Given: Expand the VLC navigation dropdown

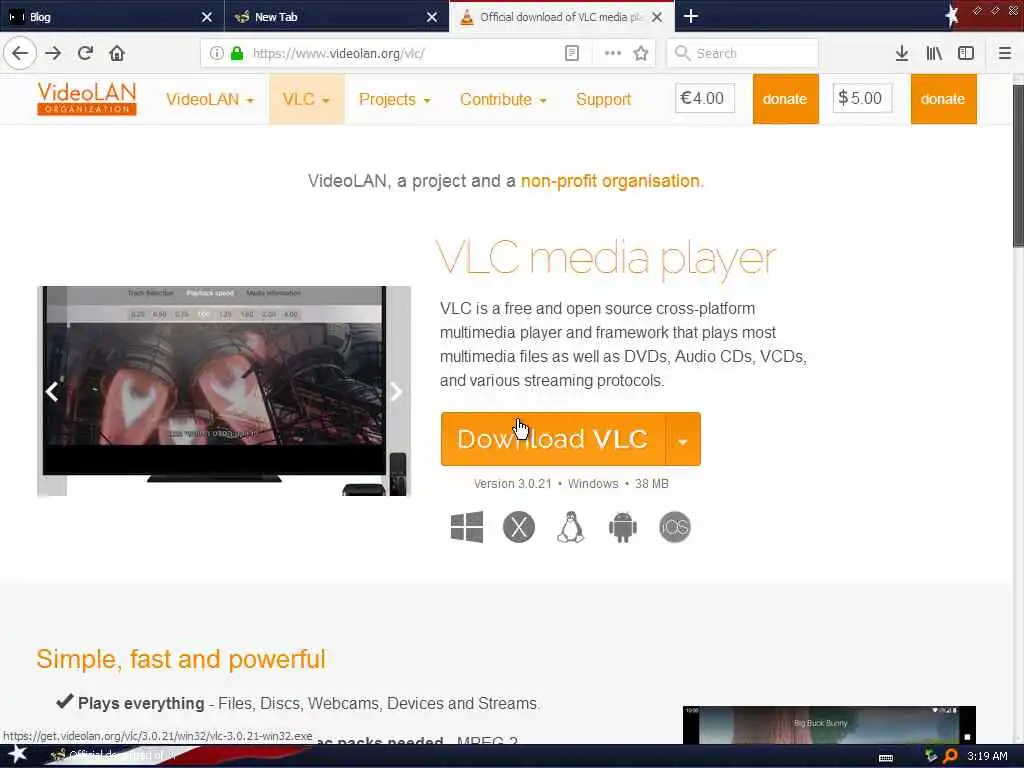Looking at the screenshot, I should (306, 99).
